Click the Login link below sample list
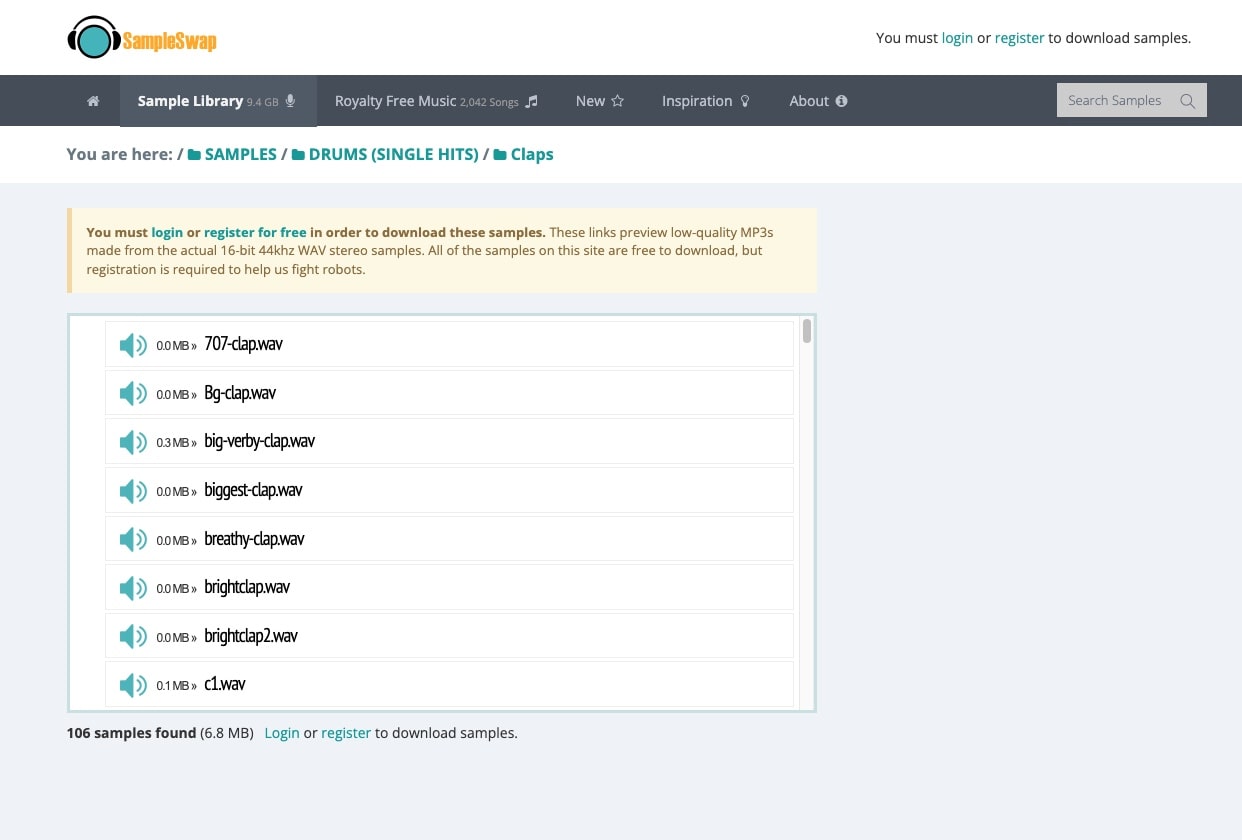Image resolution: width=1242 pixels, height=840 pixels. click(x=282, y=733)
